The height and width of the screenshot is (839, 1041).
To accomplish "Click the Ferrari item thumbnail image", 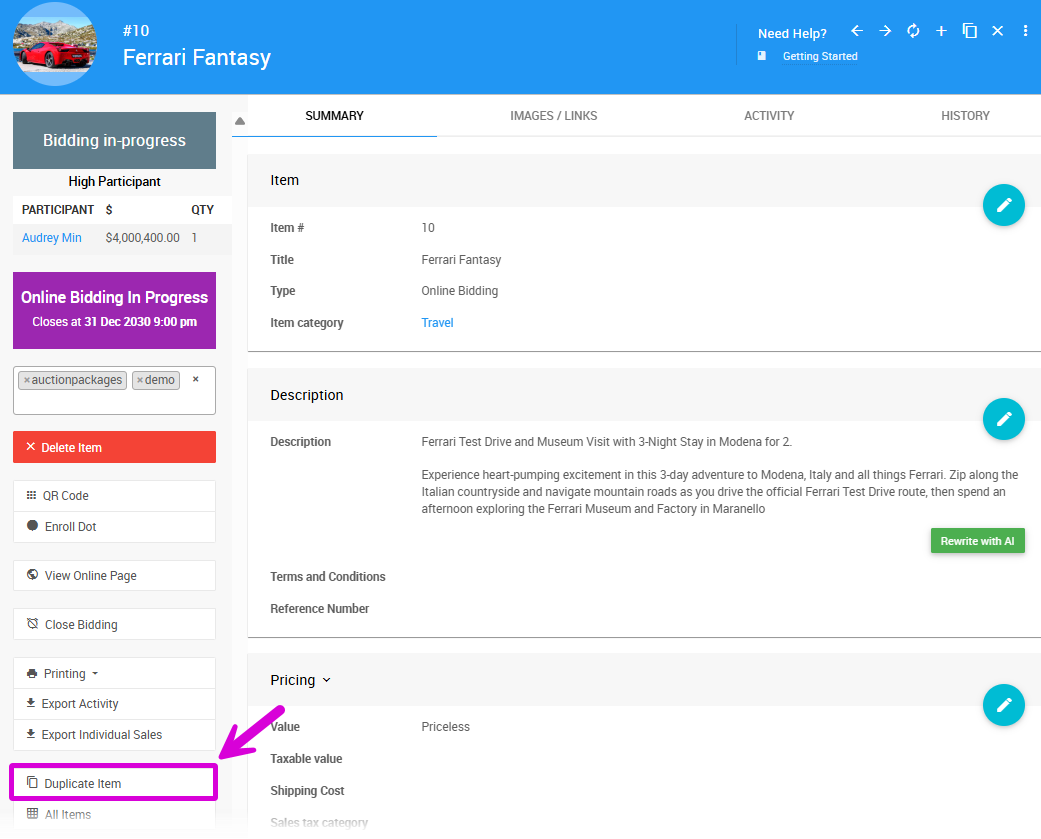I will [55, 45].
